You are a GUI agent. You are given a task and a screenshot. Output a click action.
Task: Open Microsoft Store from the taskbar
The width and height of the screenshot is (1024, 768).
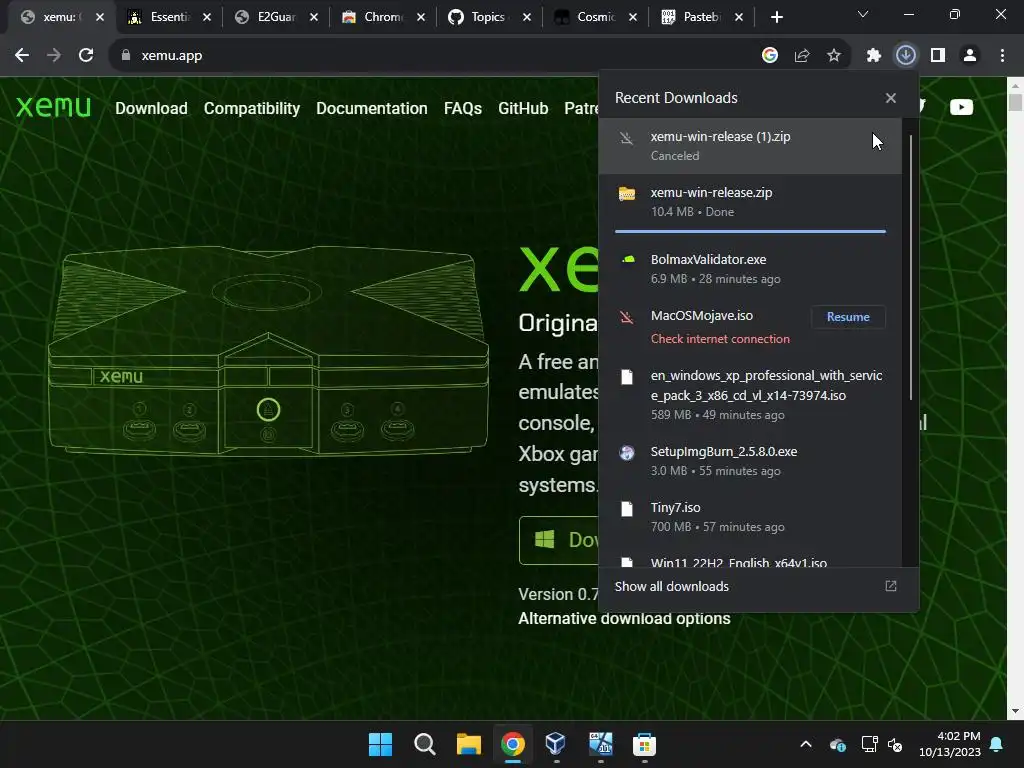pos(644,744)
